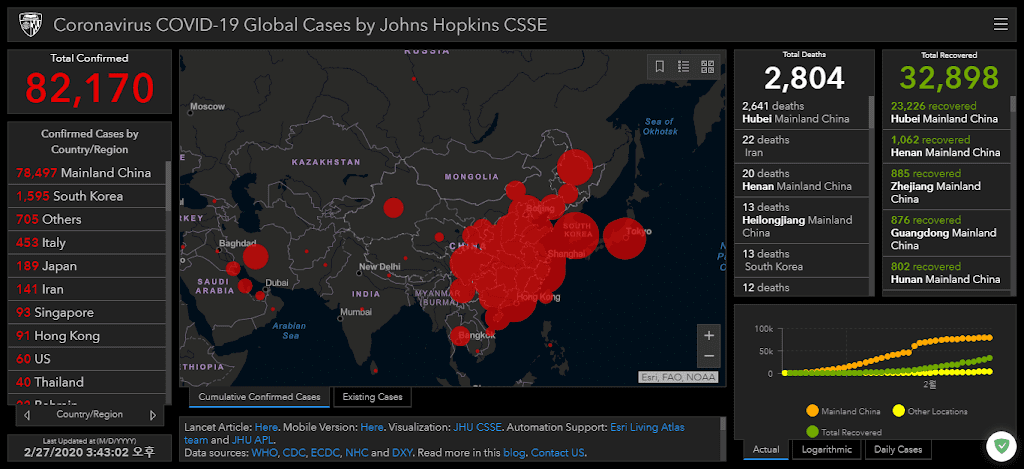Screen dimensions: 1024x469
Task: Click the 802 recovered Hunan entry
Action: [x=946, y=273]
